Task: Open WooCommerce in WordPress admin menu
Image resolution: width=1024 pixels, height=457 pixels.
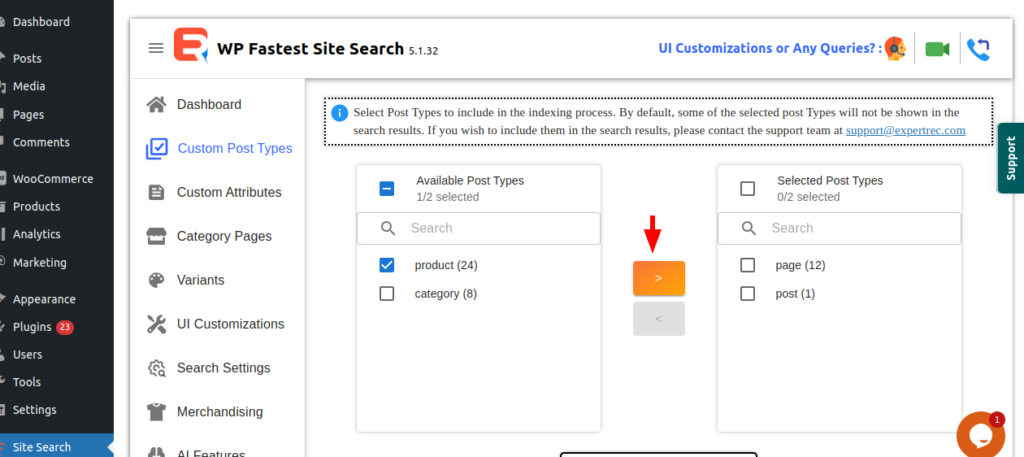Action: pos(52,179)
